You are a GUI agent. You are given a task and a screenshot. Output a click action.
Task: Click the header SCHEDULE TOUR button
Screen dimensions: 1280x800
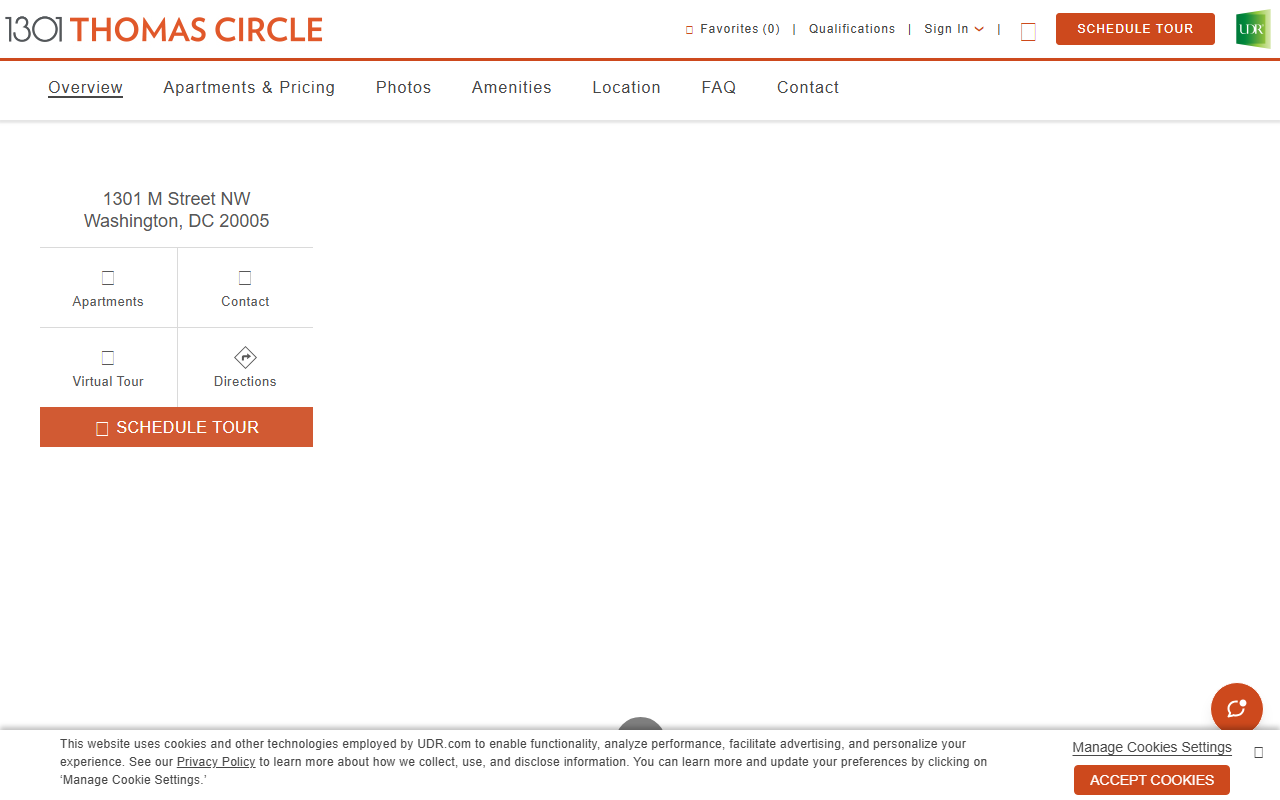[1135, 29]
